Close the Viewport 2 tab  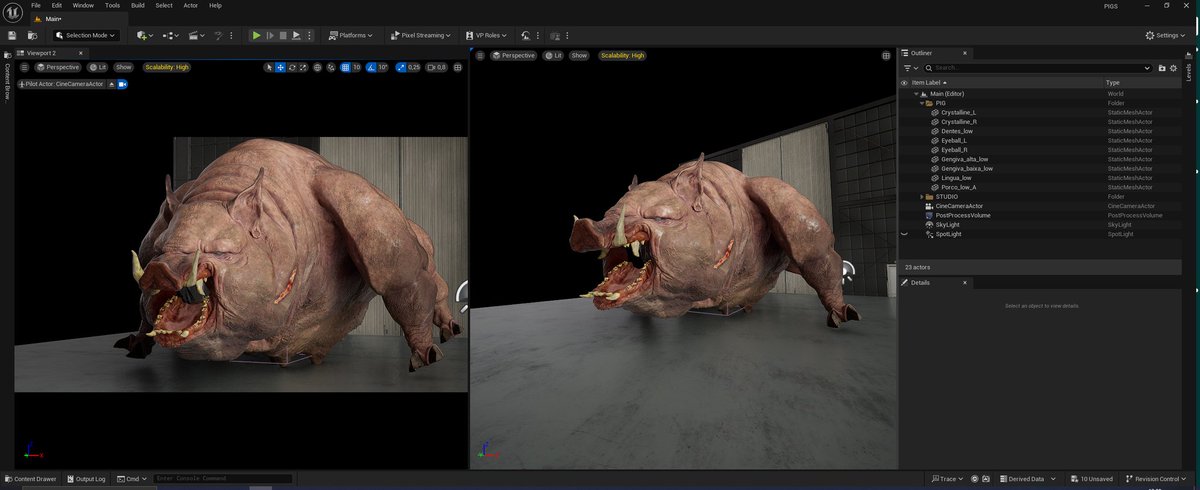81,53
